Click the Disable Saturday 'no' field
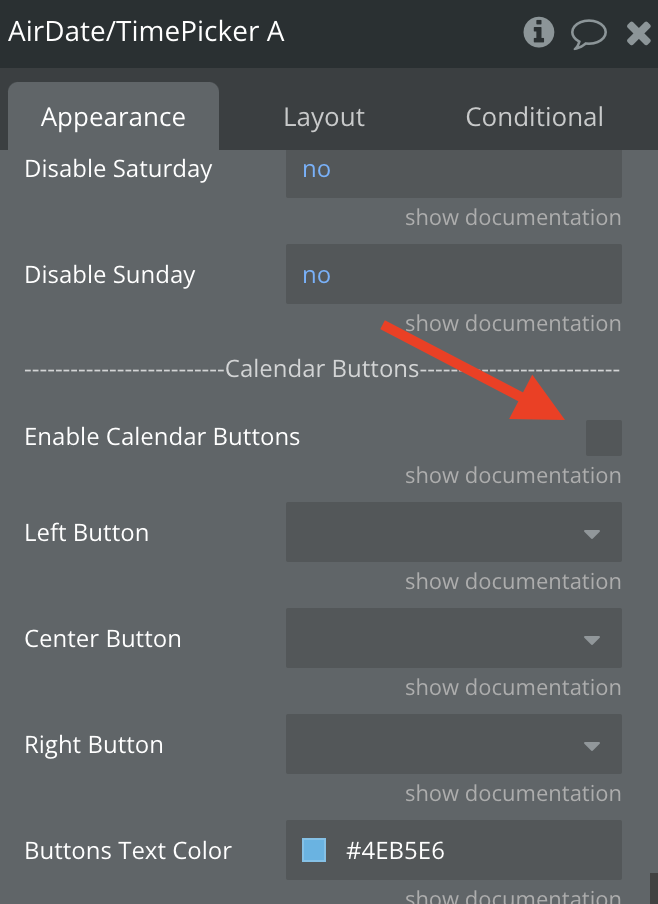The image size is (658, 904). point(454,170)
